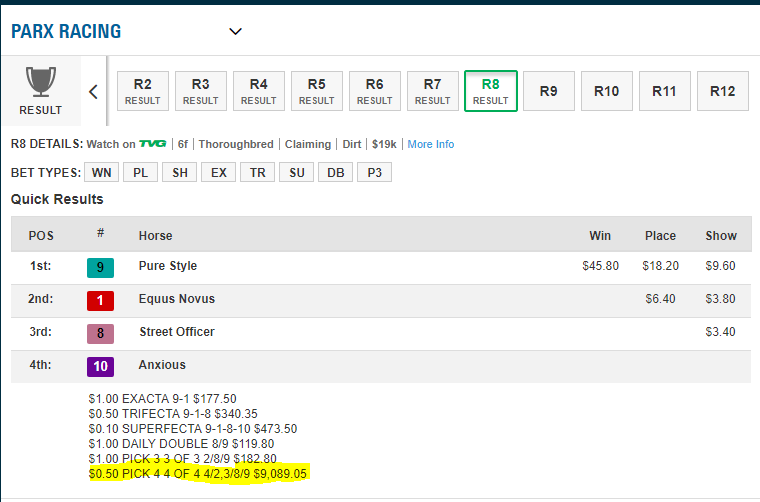Click saddle number 1 red badge
760x502 pixels.
coord(100,300)
